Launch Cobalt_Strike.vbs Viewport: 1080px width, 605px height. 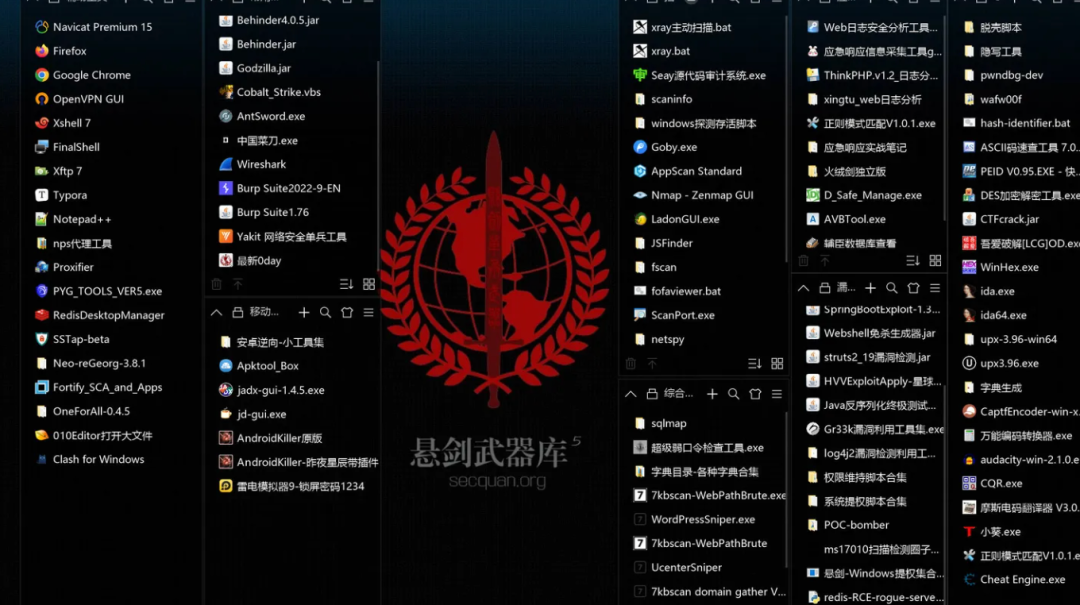269,92
